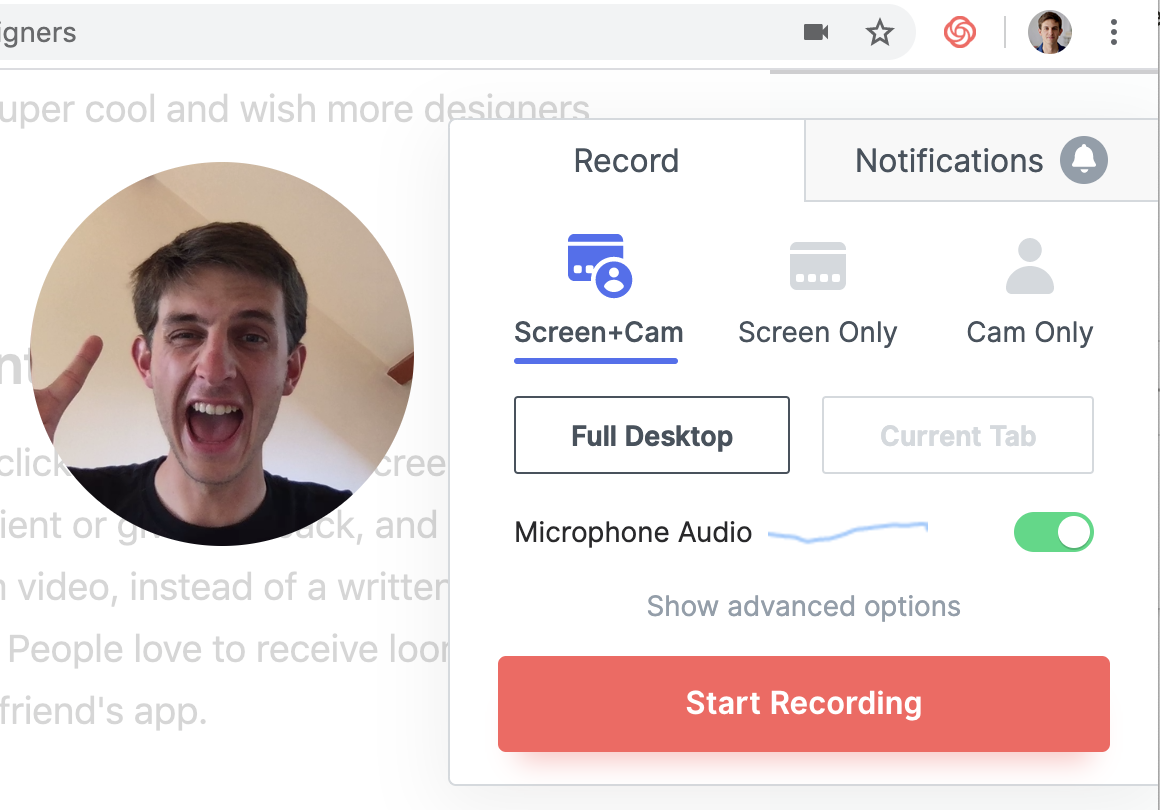1160x810 pixels.
Task: Click the notifications bell icon
Action: [x=1084, y=160]
